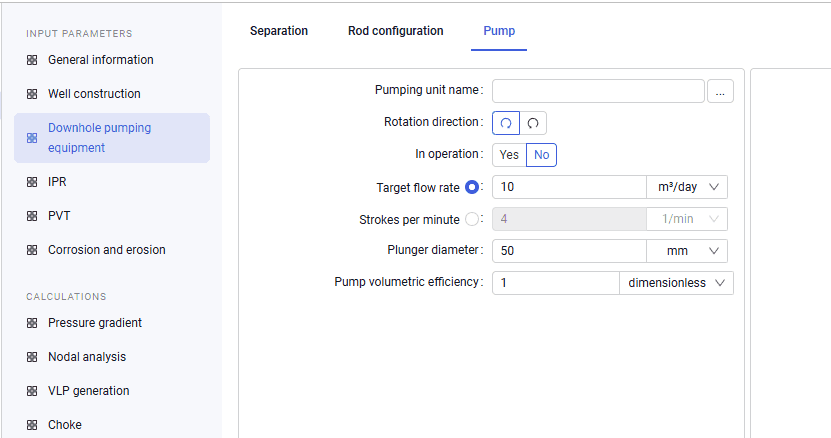Open the Pressure gradient calculation
The height and width of the screenshot is (438, 831).
(x=95, y=323)
